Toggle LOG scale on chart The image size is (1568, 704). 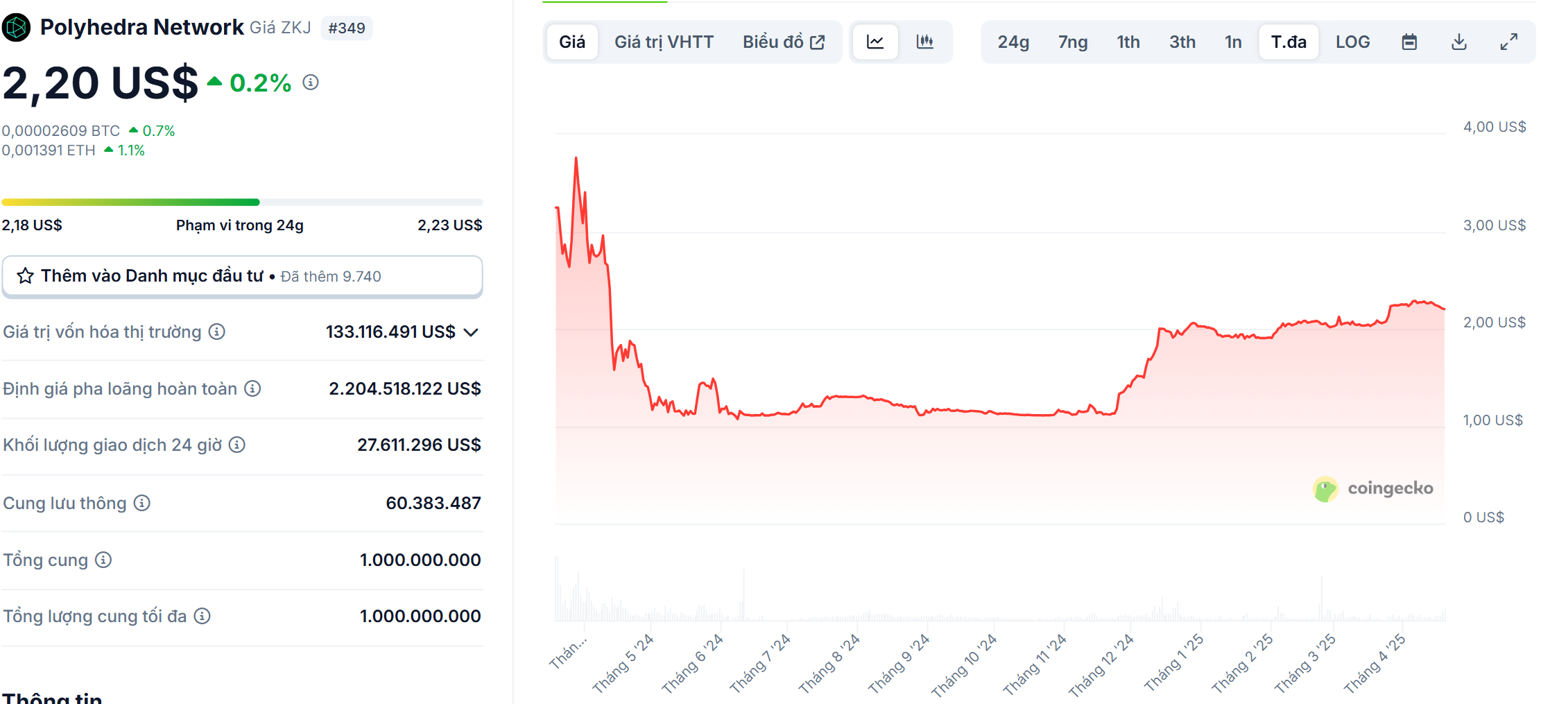1352,42
